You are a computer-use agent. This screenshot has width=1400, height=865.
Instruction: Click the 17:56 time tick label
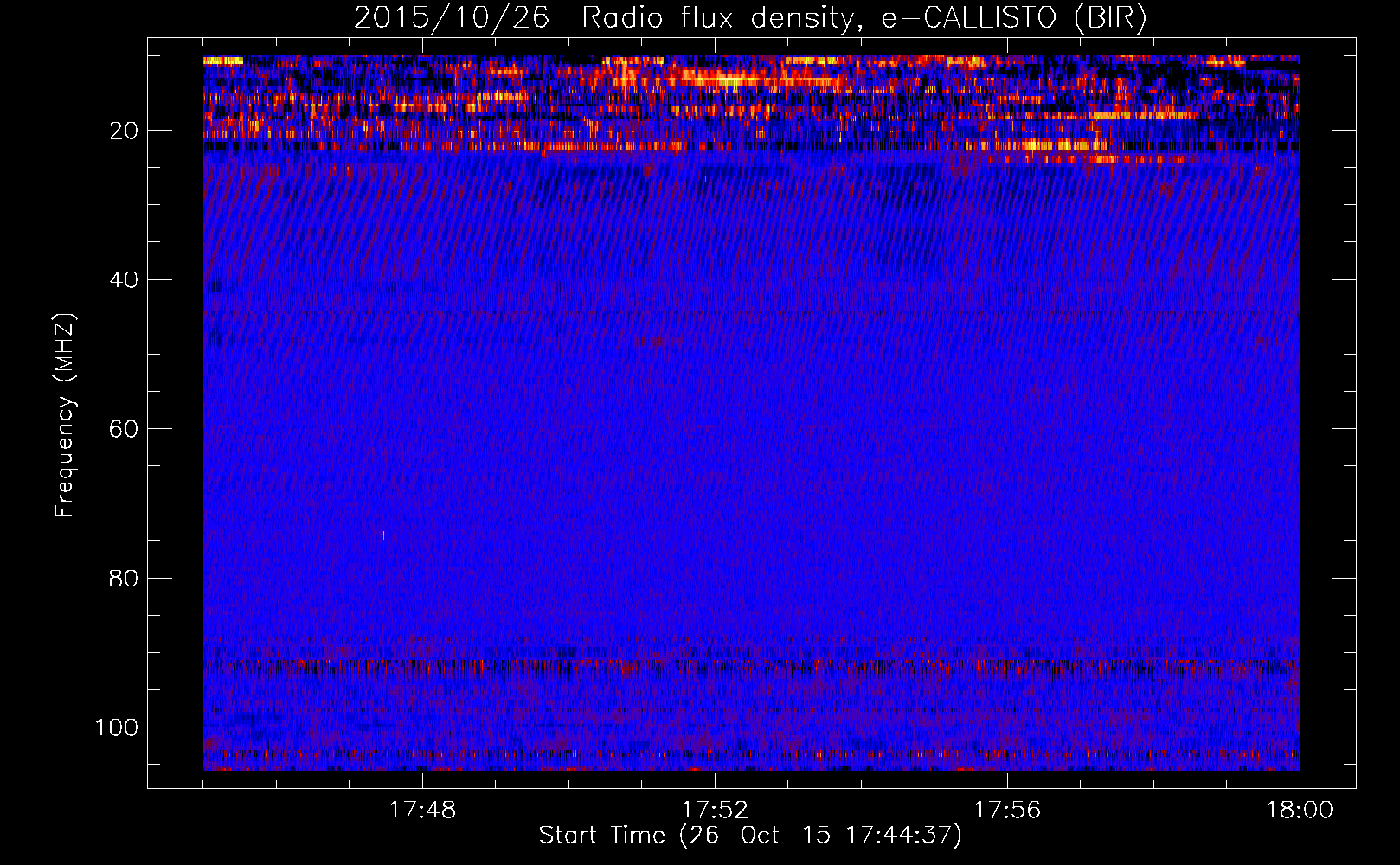(1007, 811)
